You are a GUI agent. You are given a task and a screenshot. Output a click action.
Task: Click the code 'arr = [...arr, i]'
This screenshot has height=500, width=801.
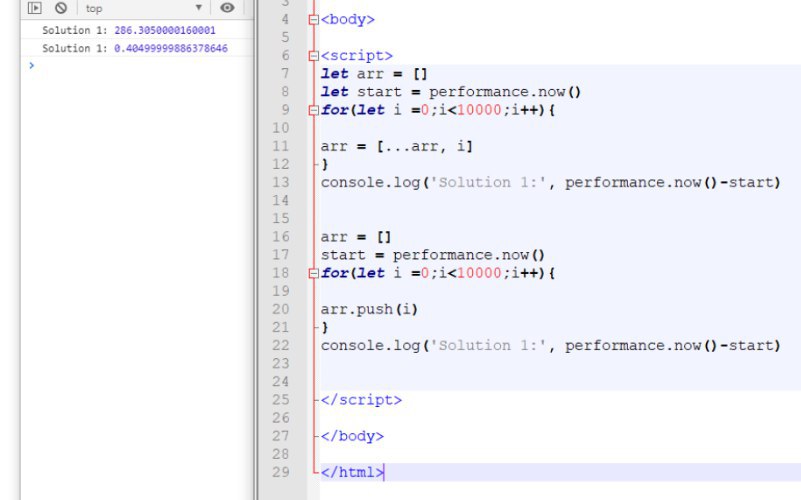[397, 147]
